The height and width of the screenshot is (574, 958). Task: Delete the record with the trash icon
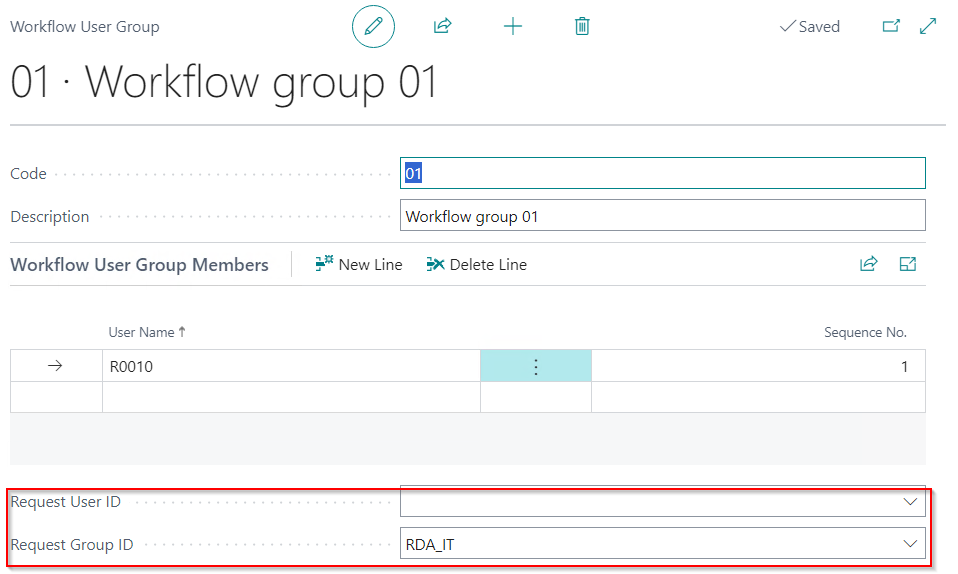tap(582, 26)
